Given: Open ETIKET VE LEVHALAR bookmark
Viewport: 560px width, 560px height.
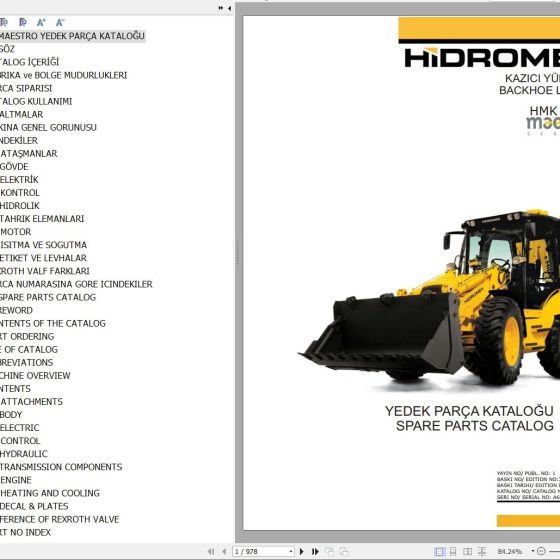Looking at the screenshot, I should coord(44,258).
